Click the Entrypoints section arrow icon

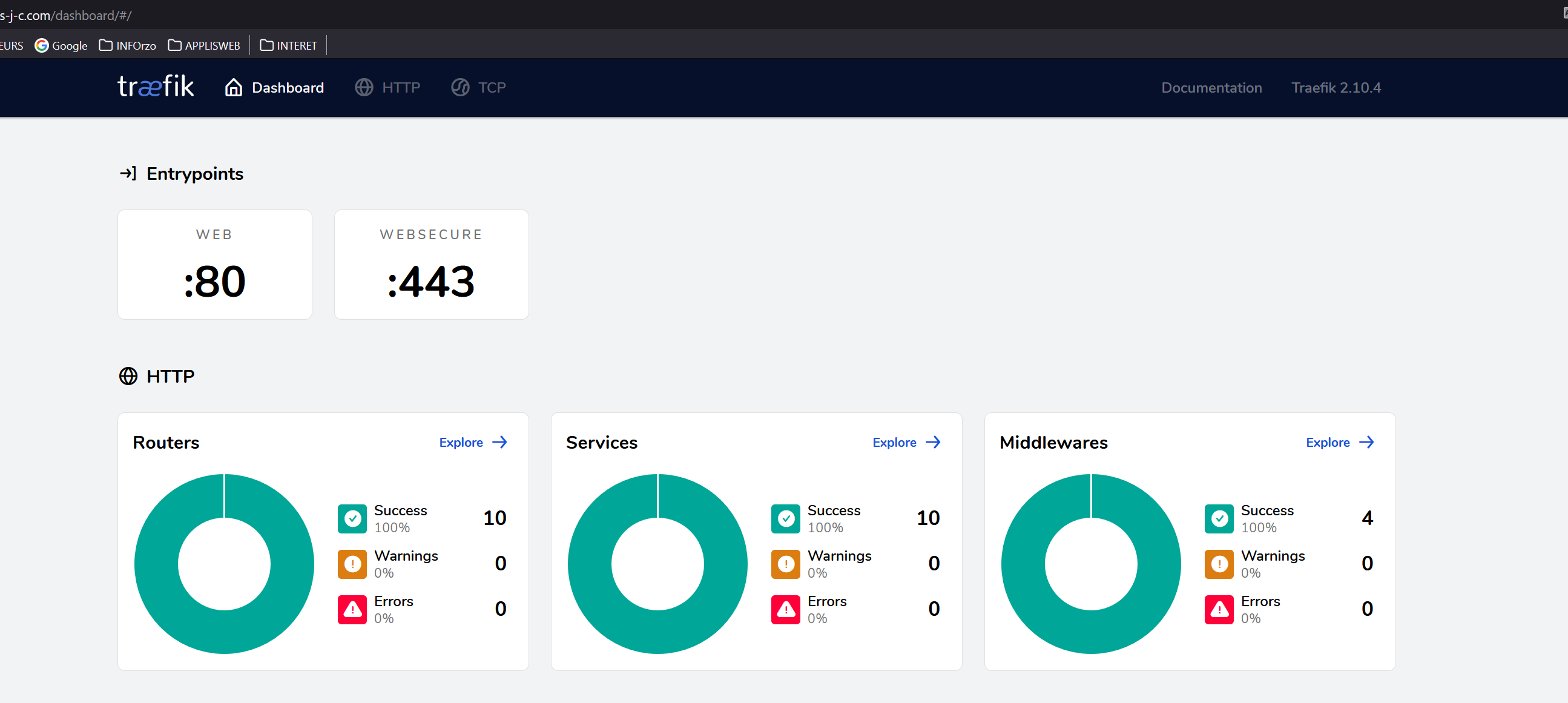coord(128,173)
